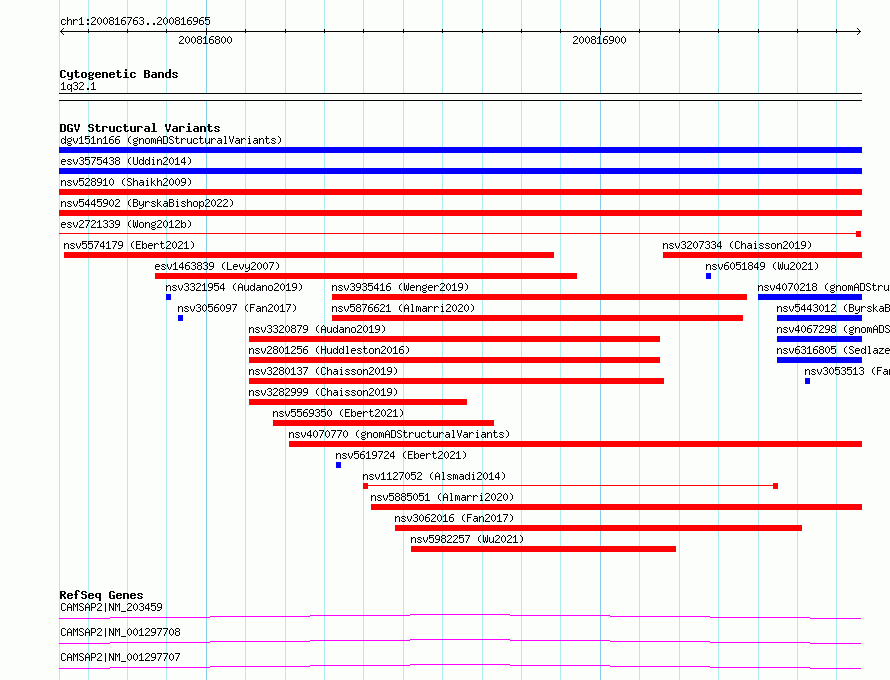
Task: Click the small blue nsv6051849 marker
Action: [x=708, y=276]
